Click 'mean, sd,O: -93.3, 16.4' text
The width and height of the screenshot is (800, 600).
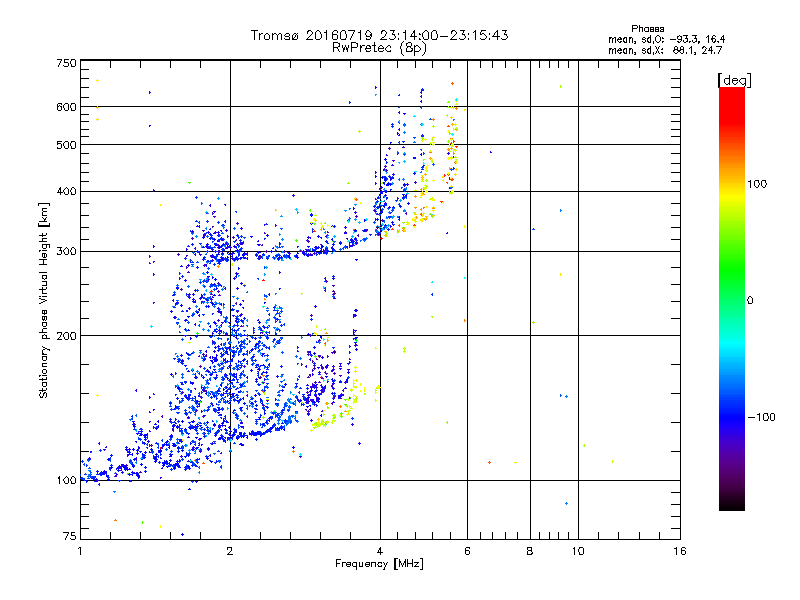click(666, 39)
